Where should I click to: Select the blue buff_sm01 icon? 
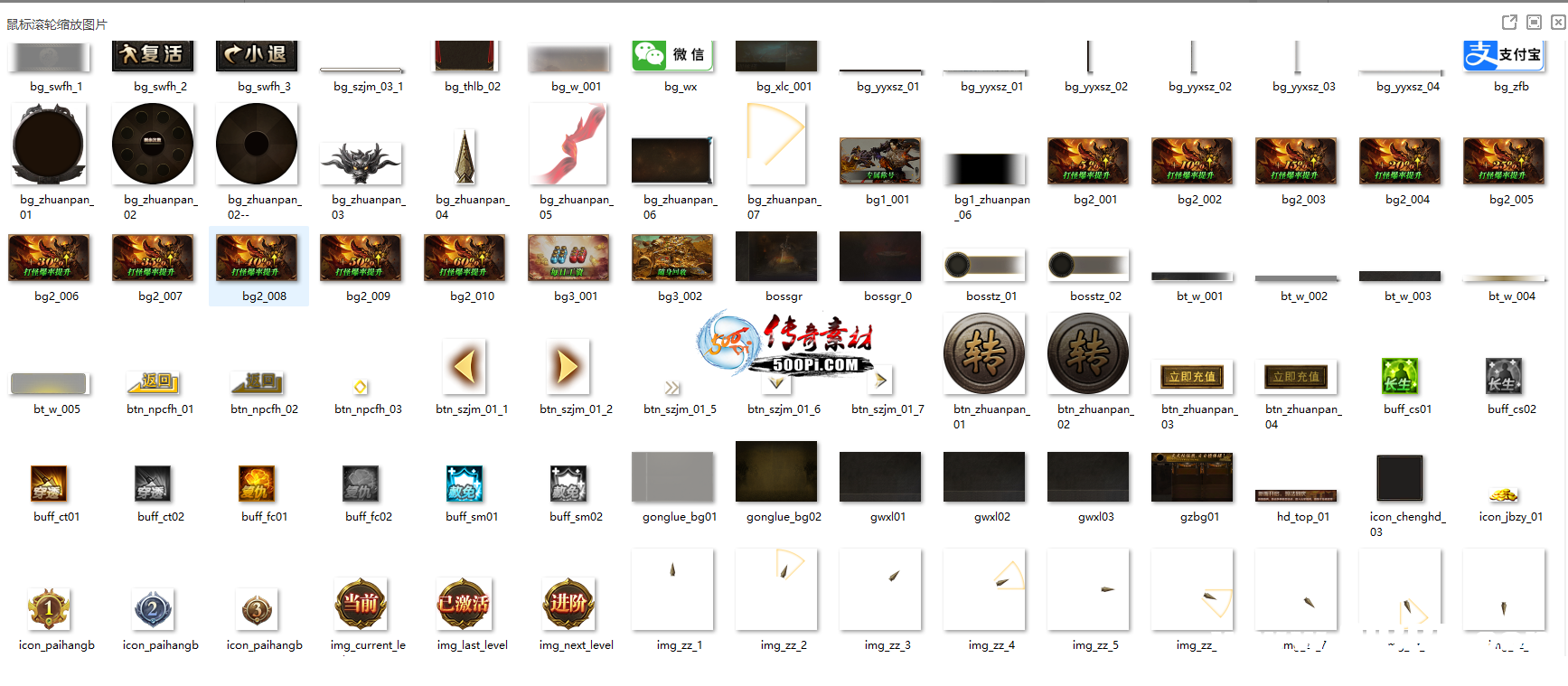(x=465, y=484)
